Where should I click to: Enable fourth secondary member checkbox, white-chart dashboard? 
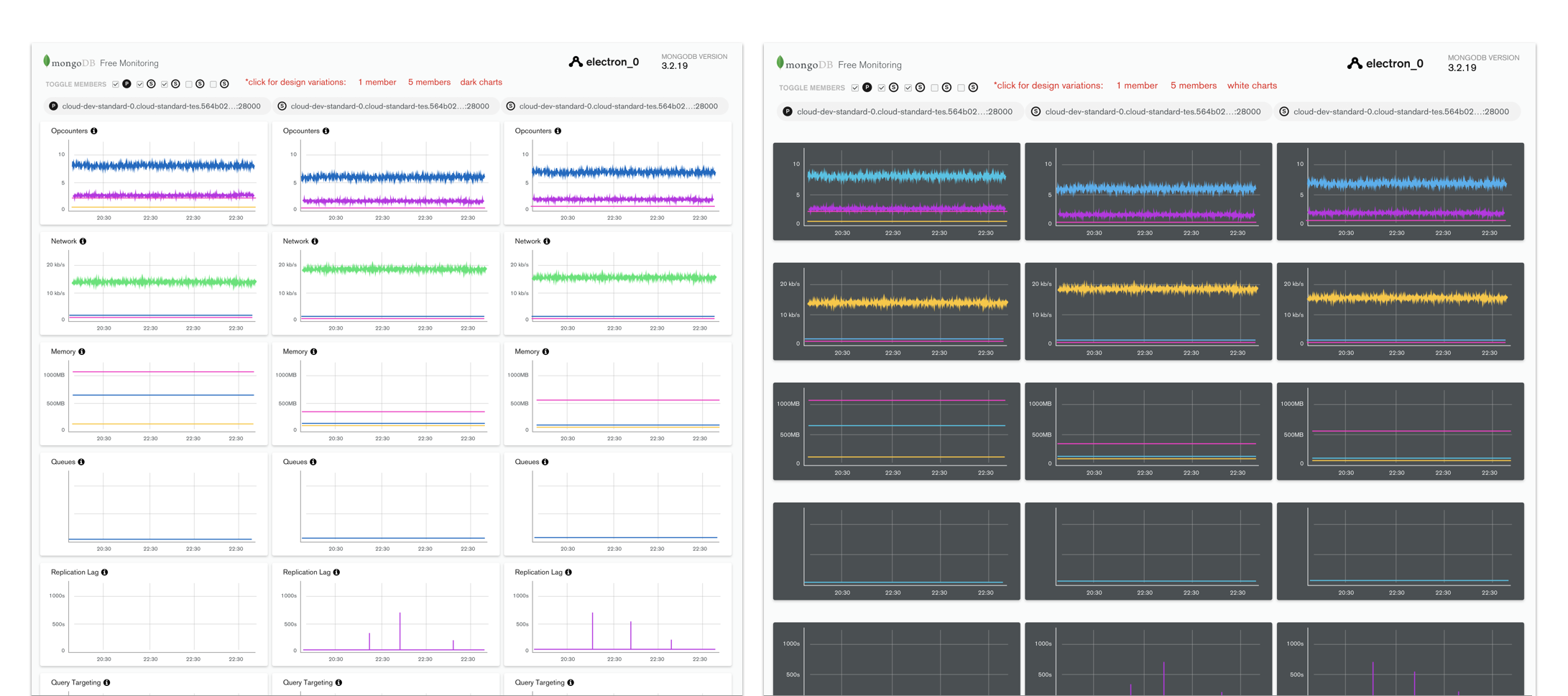pos(213,85)
